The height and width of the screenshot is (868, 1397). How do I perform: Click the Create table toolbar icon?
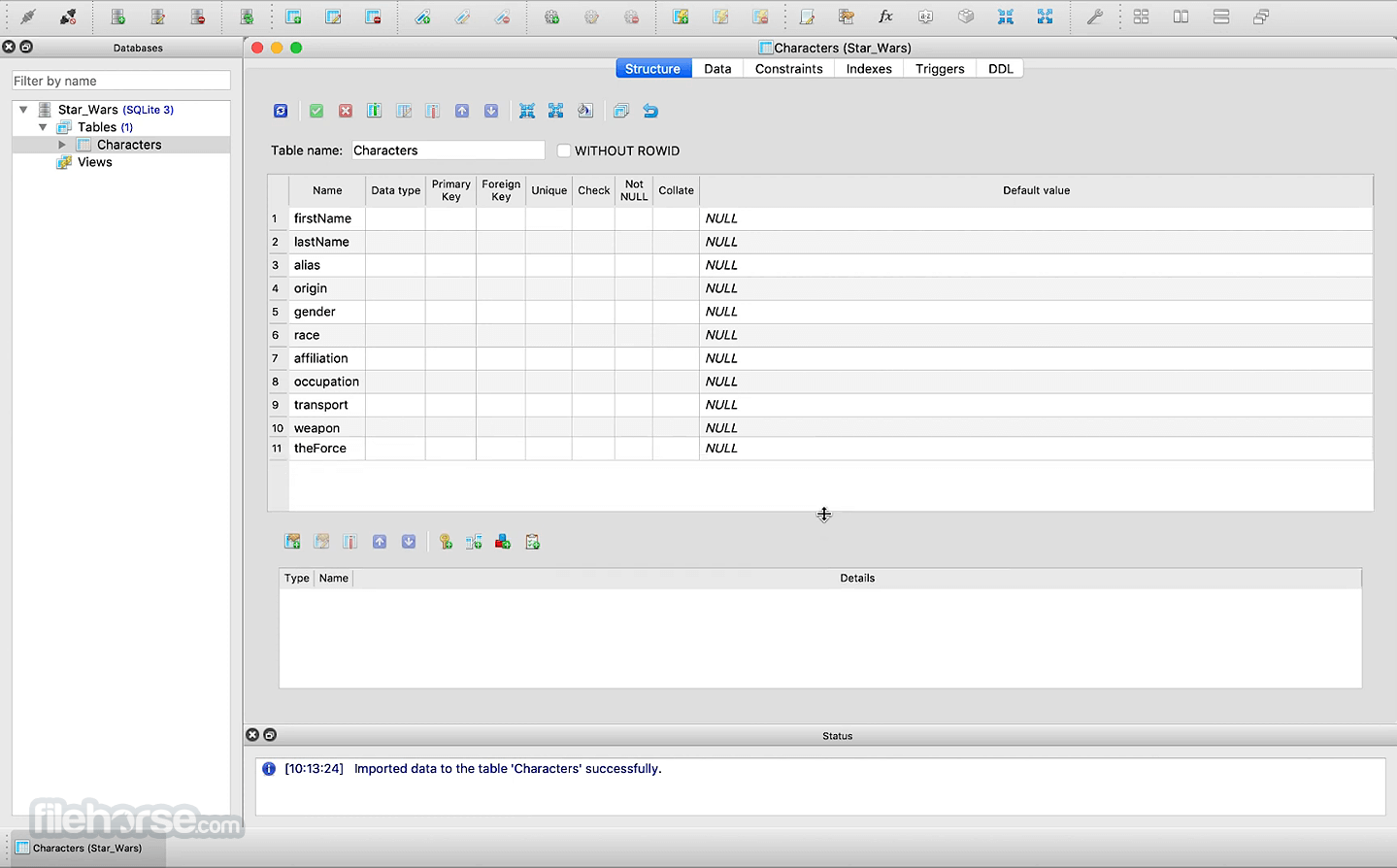293,17
